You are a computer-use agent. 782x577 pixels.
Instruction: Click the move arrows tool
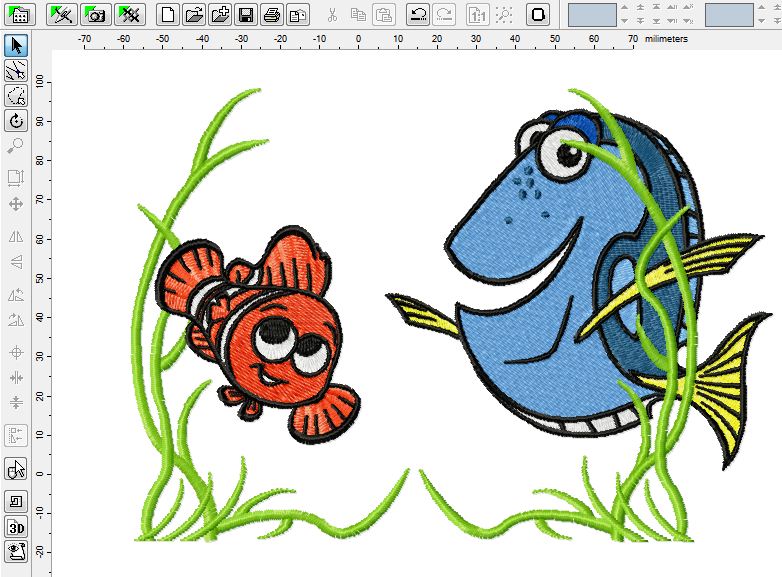pos(16,204)
